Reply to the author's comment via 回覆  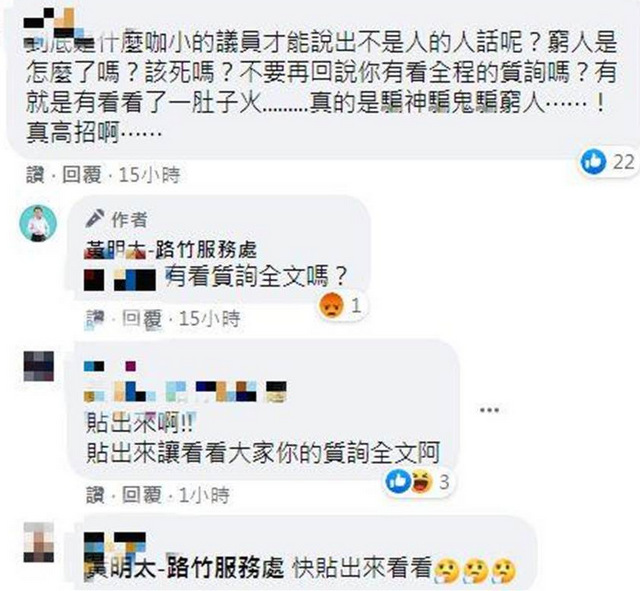142,319
